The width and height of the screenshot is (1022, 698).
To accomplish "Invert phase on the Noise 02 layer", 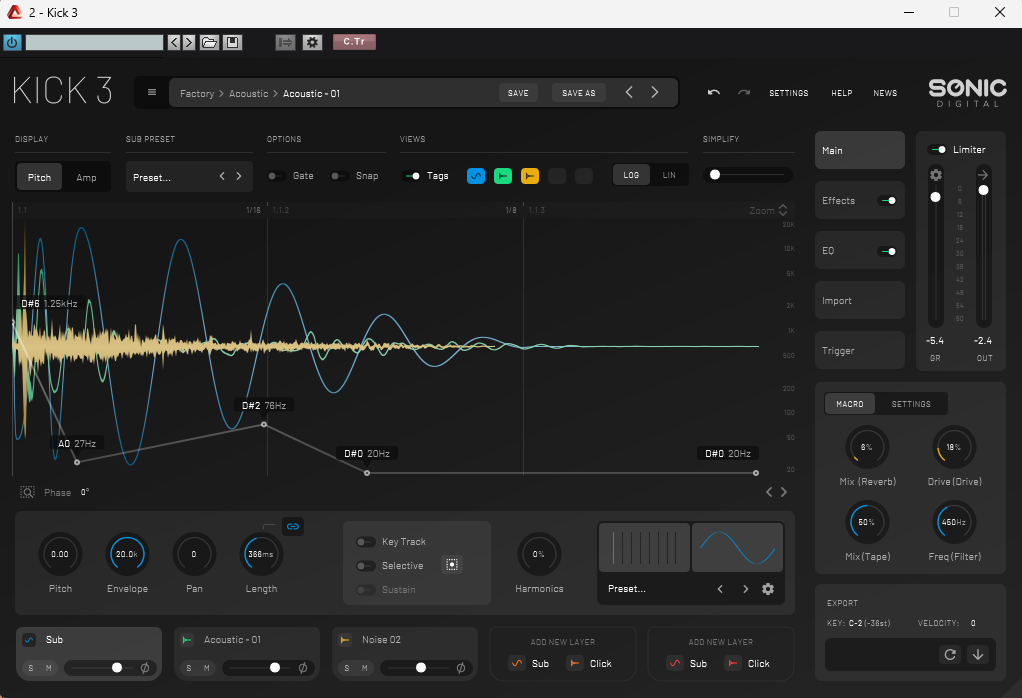I will point(461,667).
